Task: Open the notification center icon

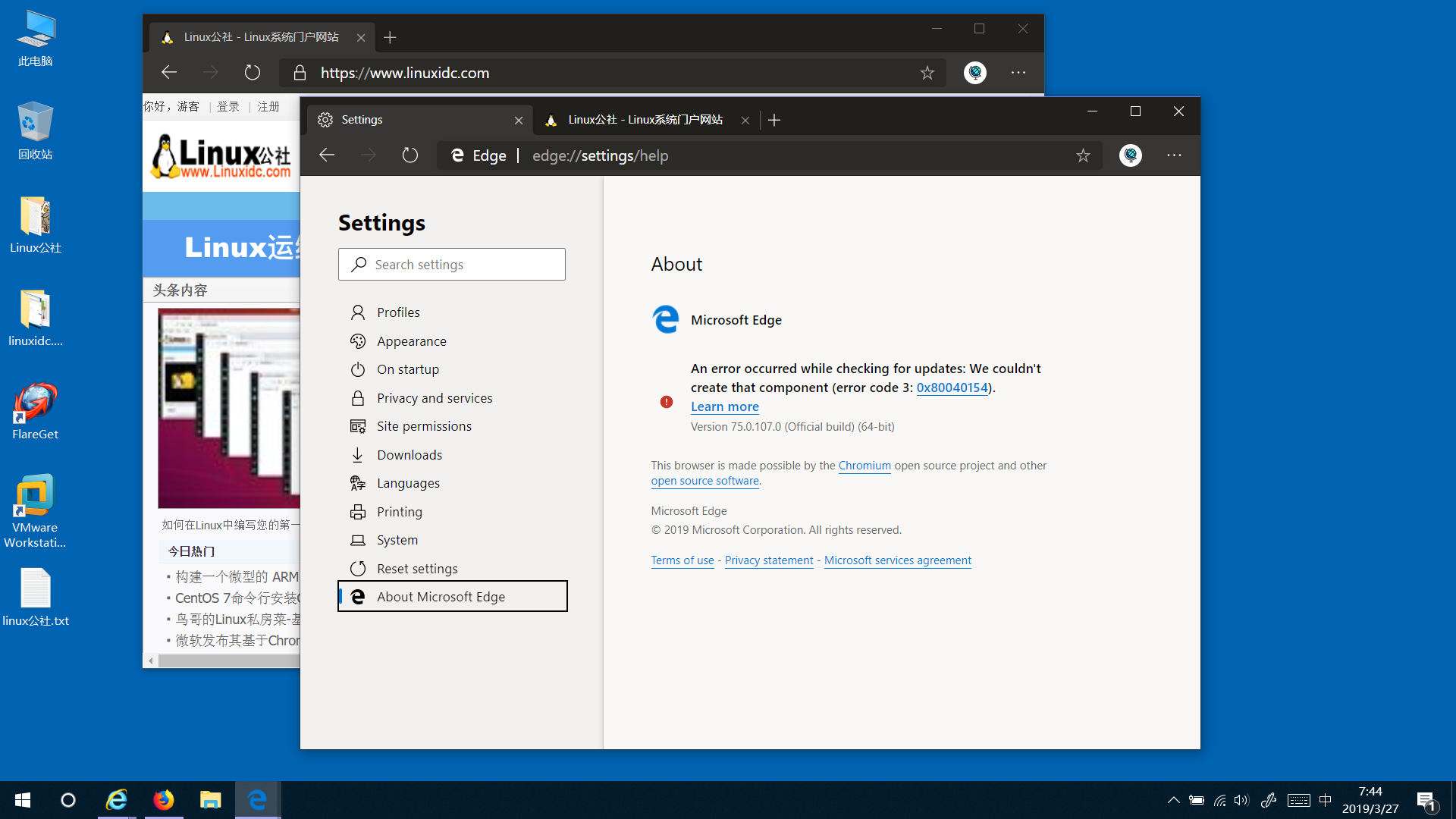Action: pyautogui.click(x=1426, y=801)
